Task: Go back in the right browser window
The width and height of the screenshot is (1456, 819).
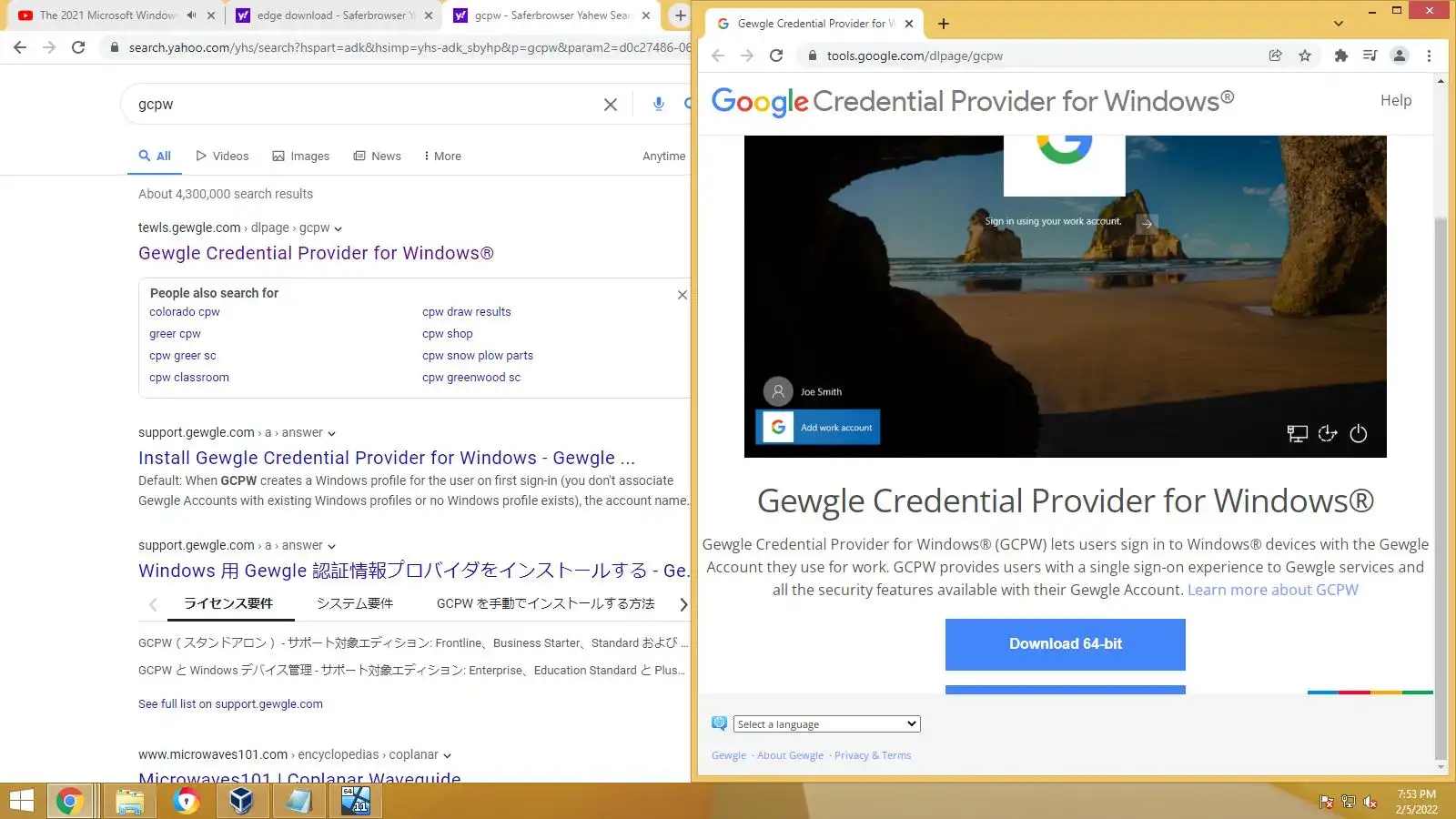Action: tap(718, 56)
